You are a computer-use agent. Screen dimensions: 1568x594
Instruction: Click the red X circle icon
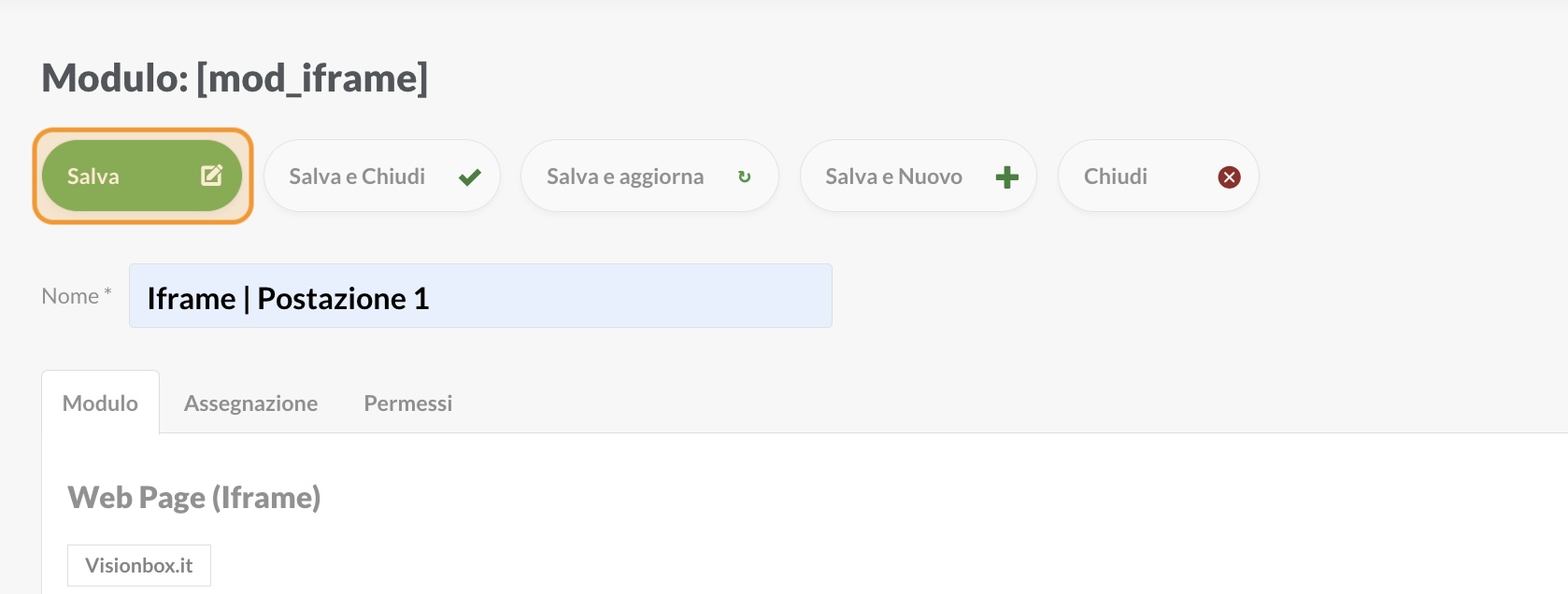point(1230,177)
